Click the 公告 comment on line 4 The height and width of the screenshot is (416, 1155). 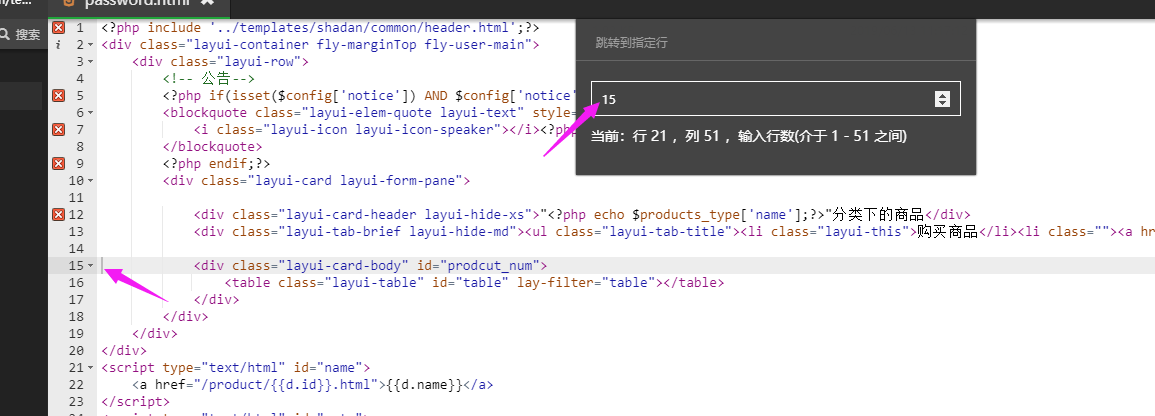pyautogui.click(x=209, y=79)
